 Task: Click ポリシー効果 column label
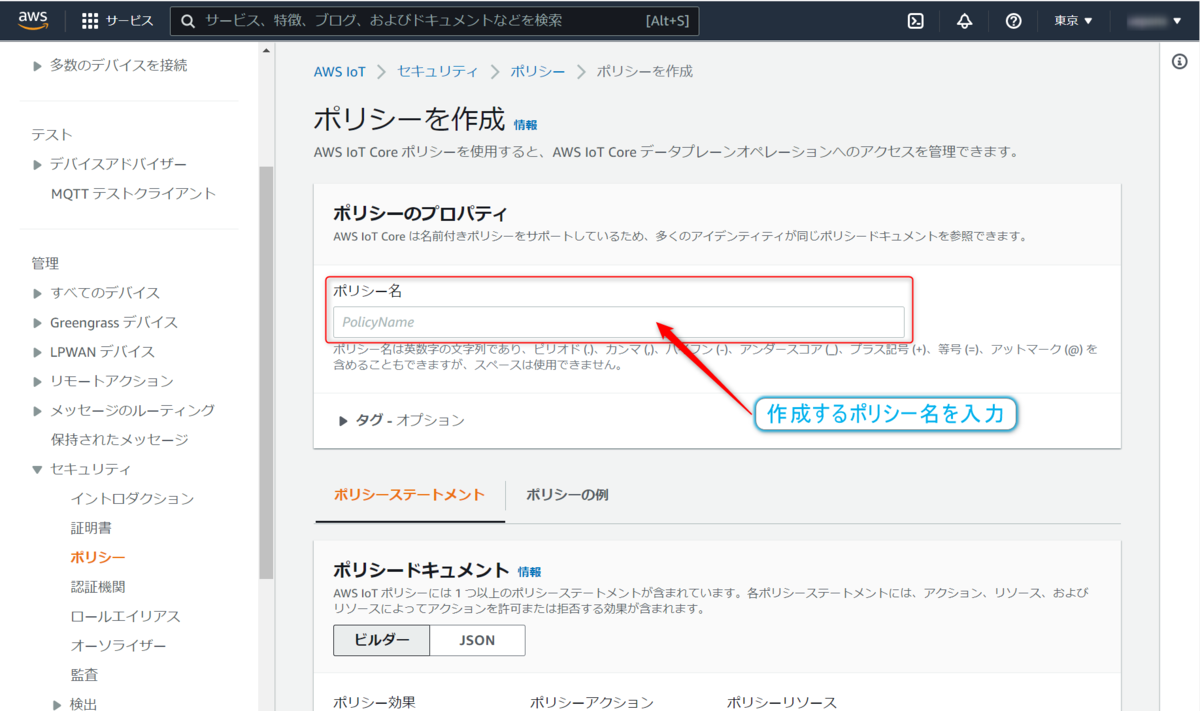tap(374, 702)
